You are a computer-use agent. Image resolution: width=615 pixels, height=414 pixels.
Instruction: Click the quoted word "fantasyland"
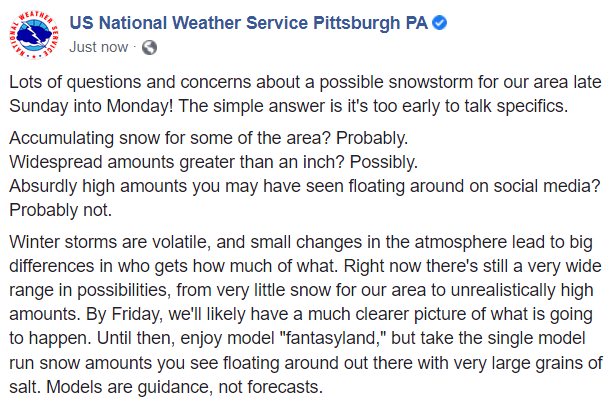[333, 338]
